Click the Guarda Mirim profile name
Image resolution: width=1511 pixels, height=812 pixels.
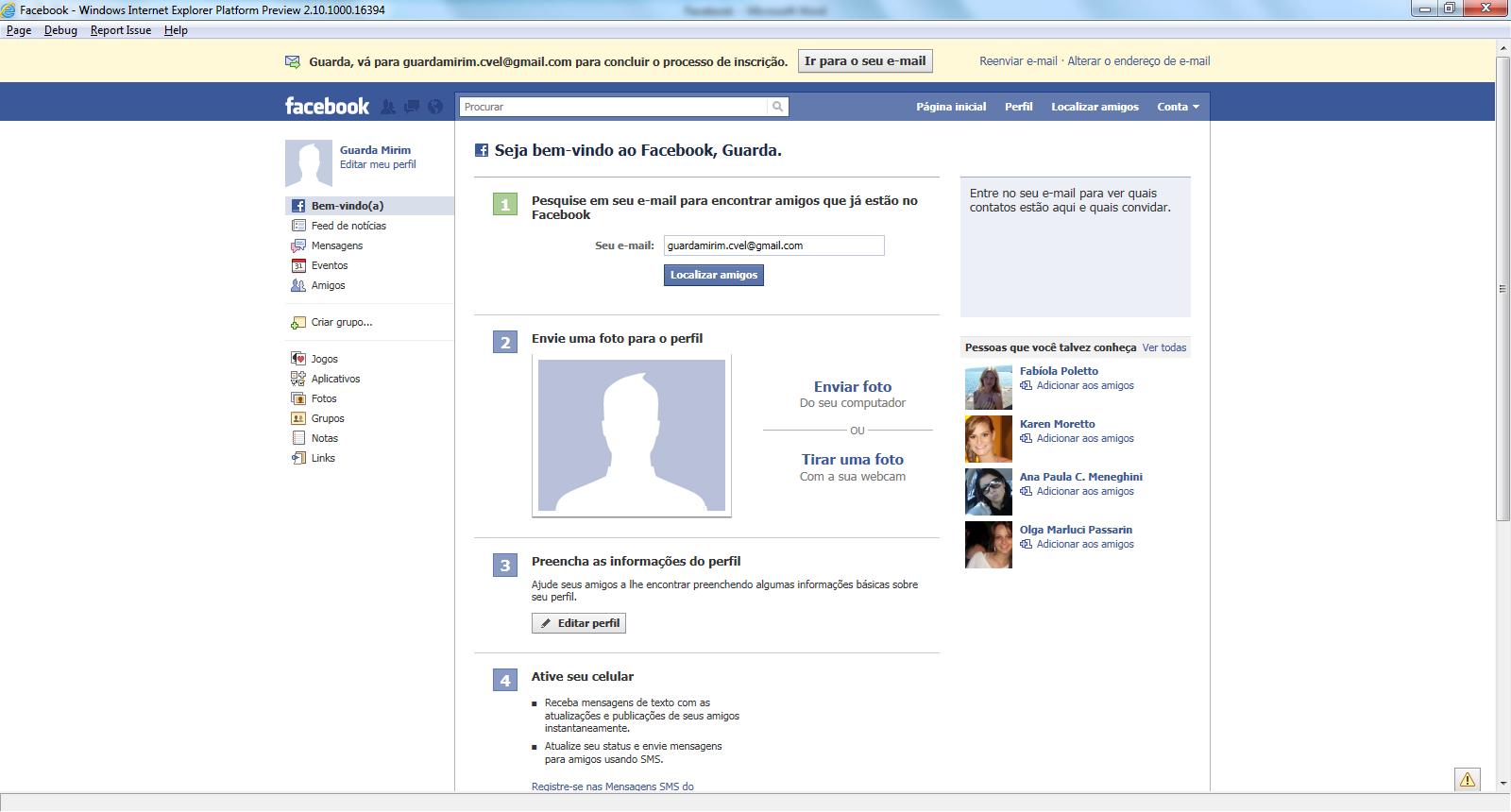point(375,150)
